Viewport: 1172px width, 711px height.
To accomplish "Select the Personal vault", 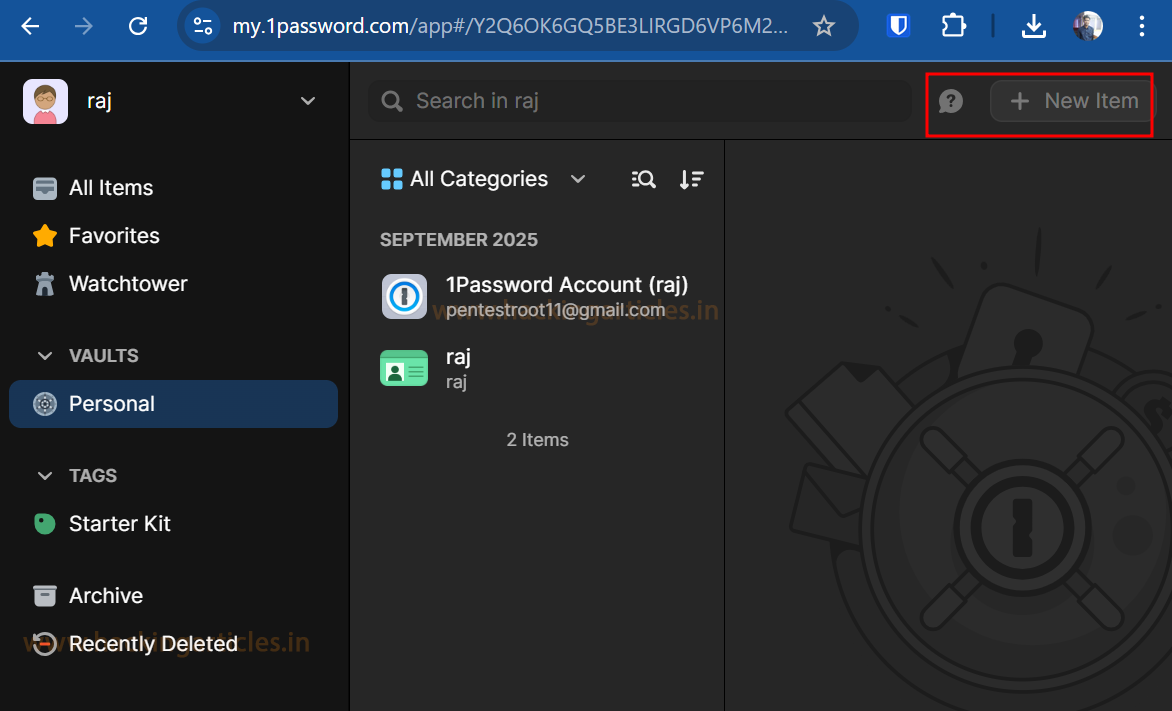I will pyautogui.click(x=173, y=404).
